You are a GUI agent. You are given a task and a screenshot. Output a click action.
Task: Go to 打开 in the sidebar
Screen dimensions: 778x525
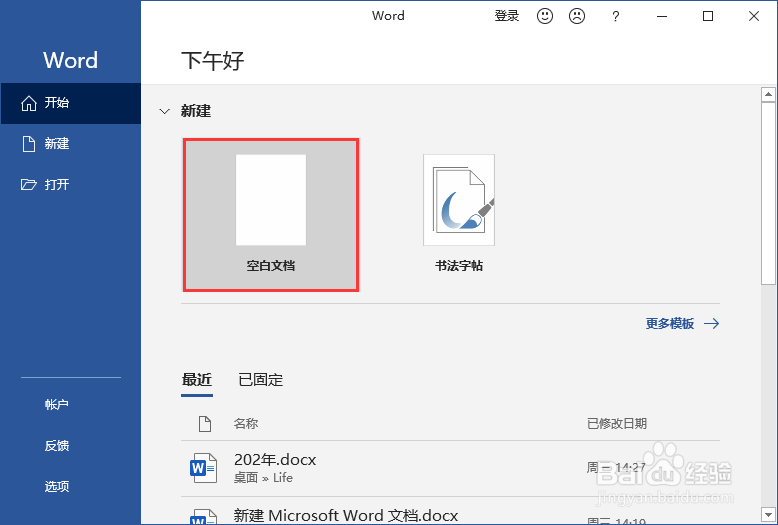tap(70, 185)
